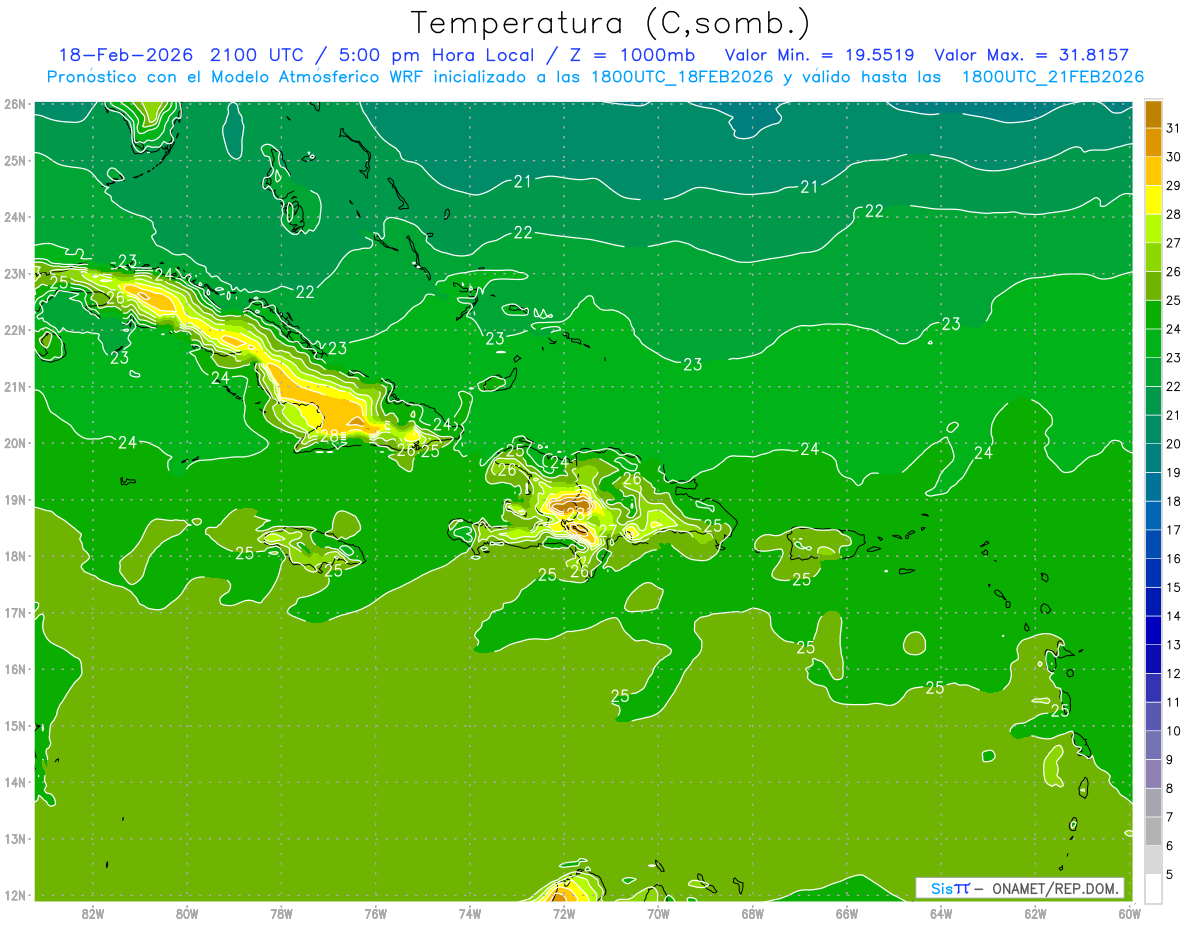1200x927 pixels.
Task: Click the 'Valor Max. = 31.8157' value
Action: point(1032,55)
